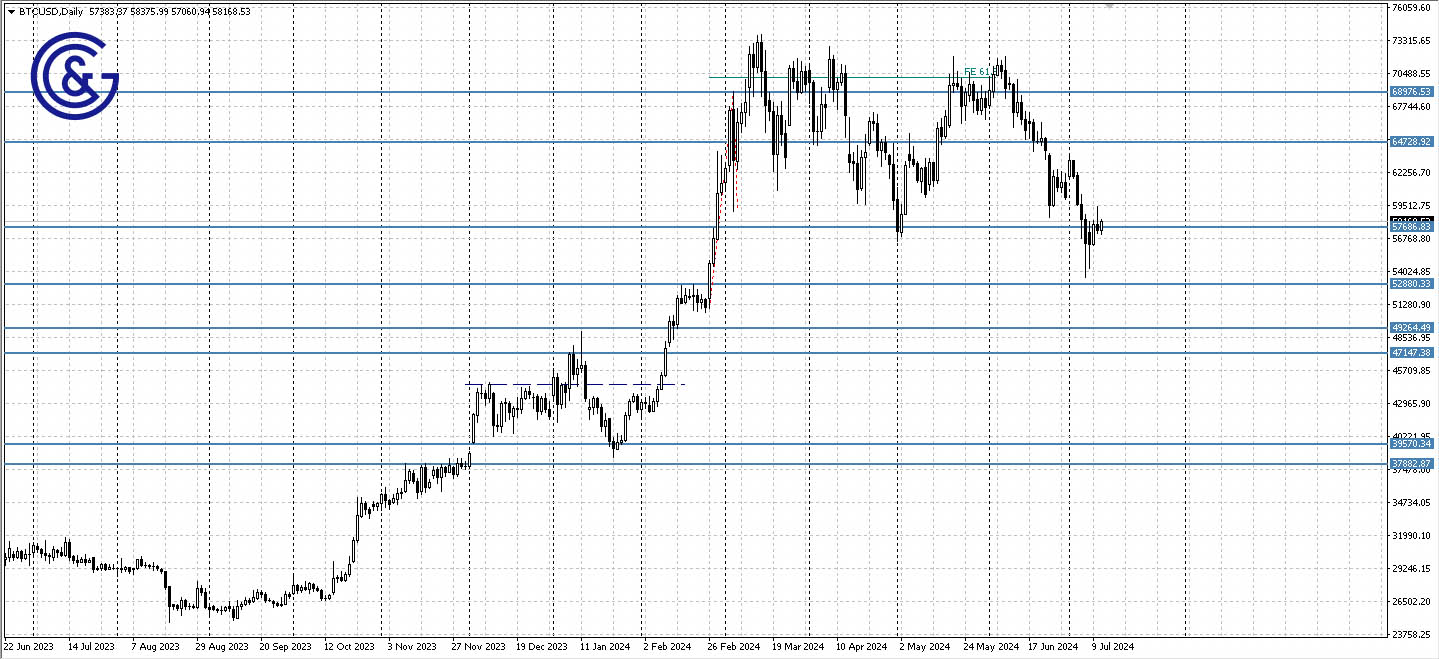Click the 39570.34 support level tag
The width and height of the screenshot is (1439, 659).
1413,443
